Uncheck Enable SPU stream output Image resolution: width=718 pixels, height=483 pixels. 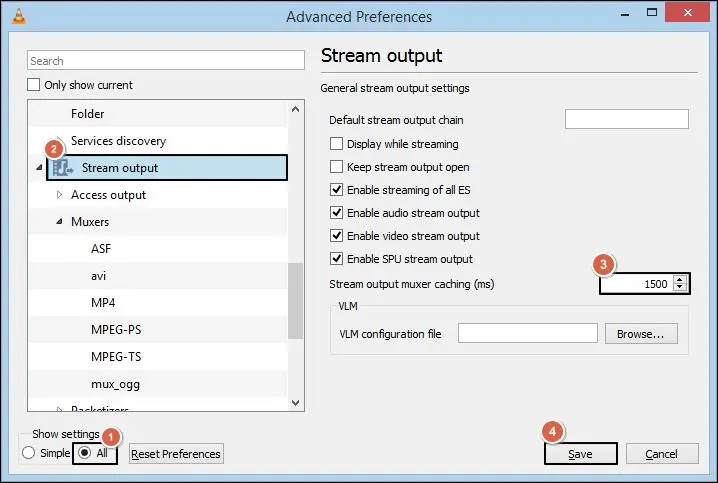pos(337,259)
